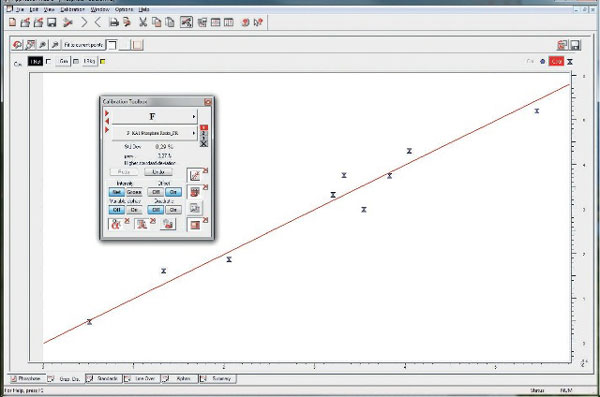This screenshot has width=600, height=397.
Task: Click the Fit to current points button
Action: point(83,45)
